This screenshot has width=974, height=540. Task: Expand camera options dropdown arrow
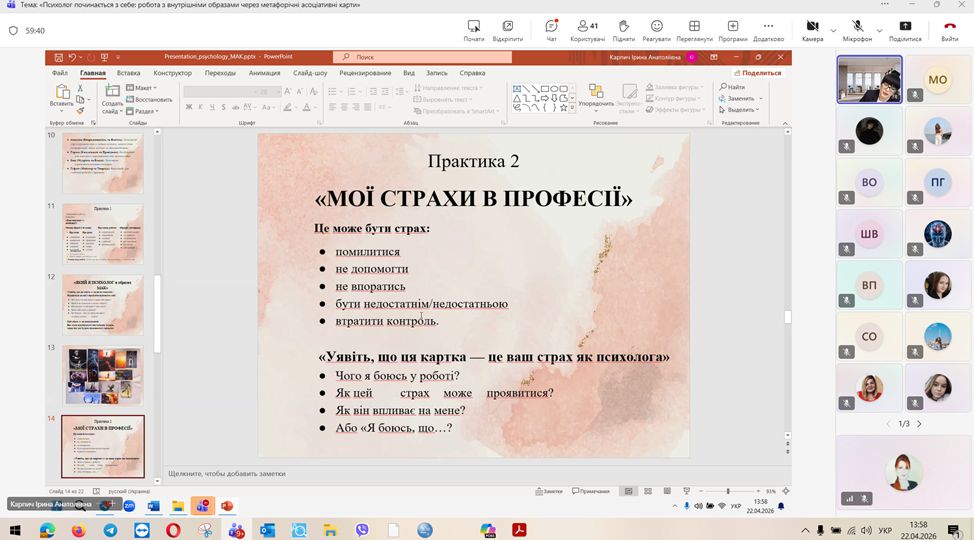(x=833, y=30)
